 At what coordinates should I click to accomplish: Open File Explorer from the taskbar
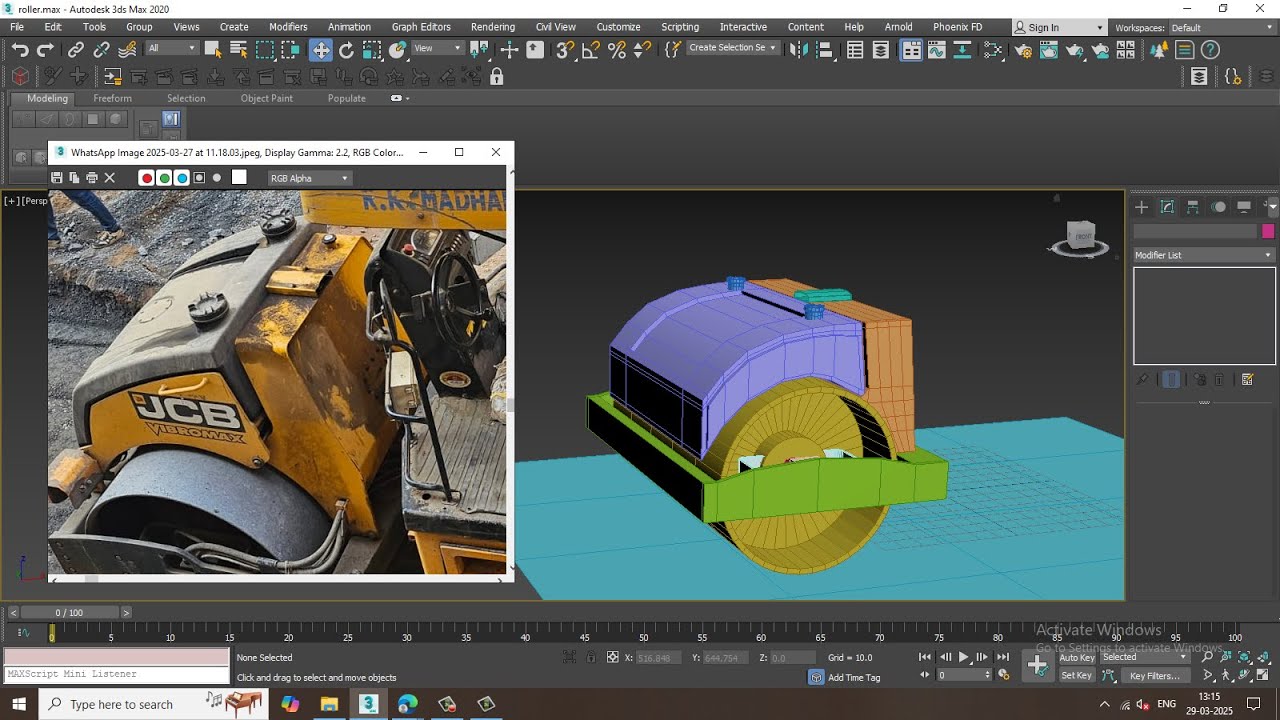coord(329,704)
